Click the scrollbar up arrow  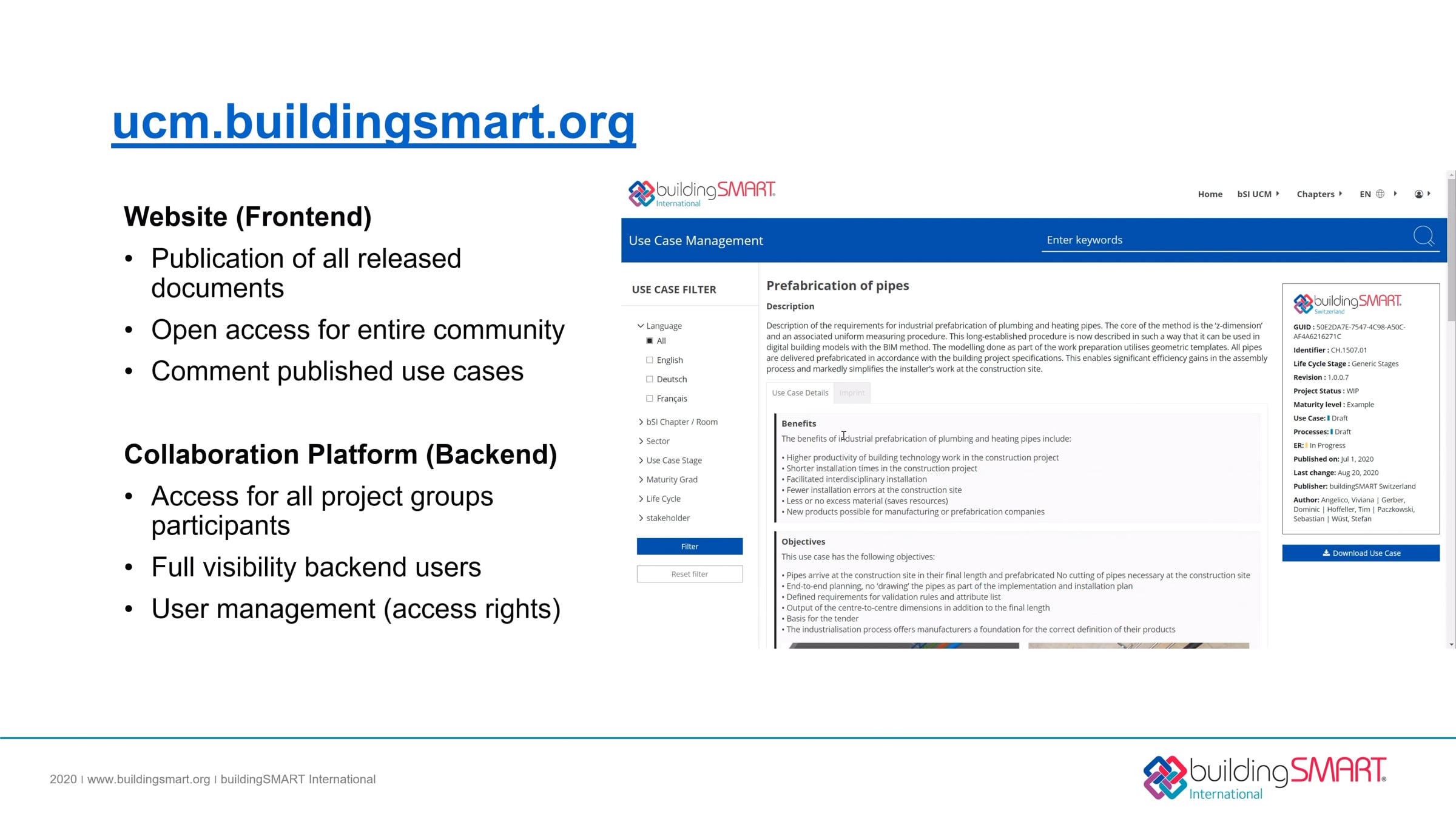(1451, 175)
